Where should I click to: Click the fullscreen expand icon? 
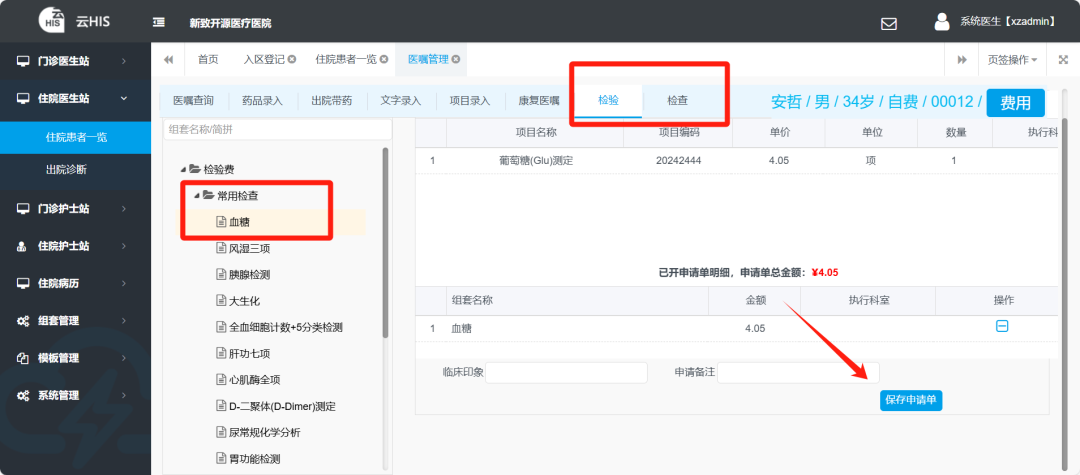[1063, 60]
